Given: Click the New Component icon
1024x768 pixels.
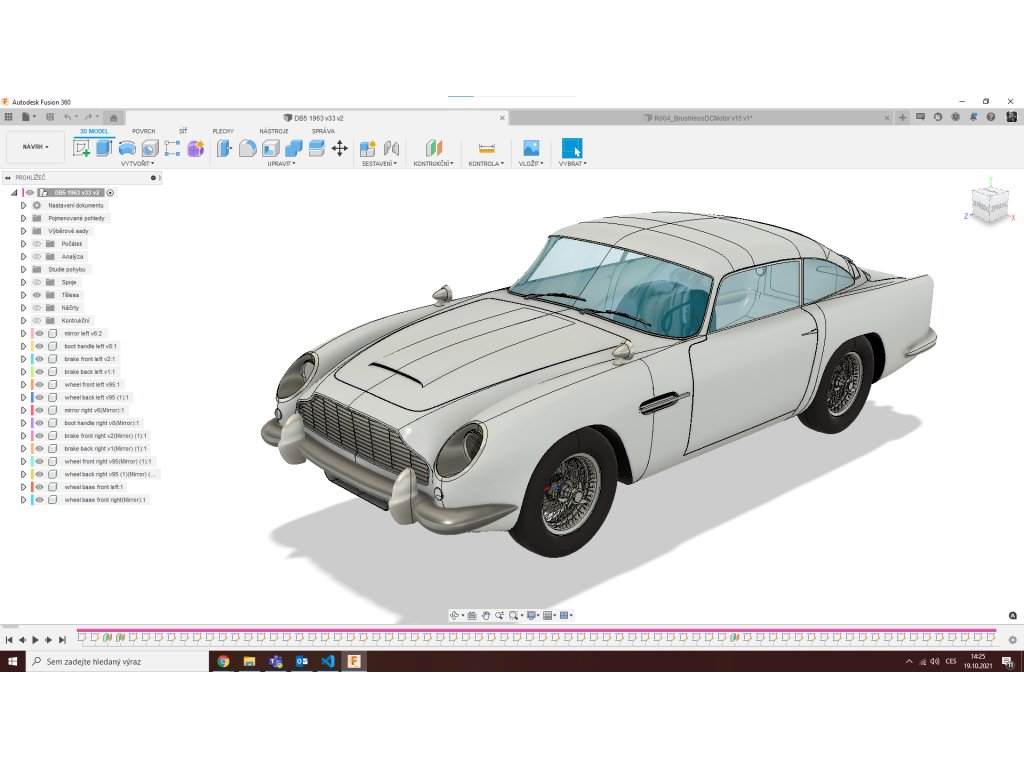Looking at the screenshot, I should click(368, 148).
